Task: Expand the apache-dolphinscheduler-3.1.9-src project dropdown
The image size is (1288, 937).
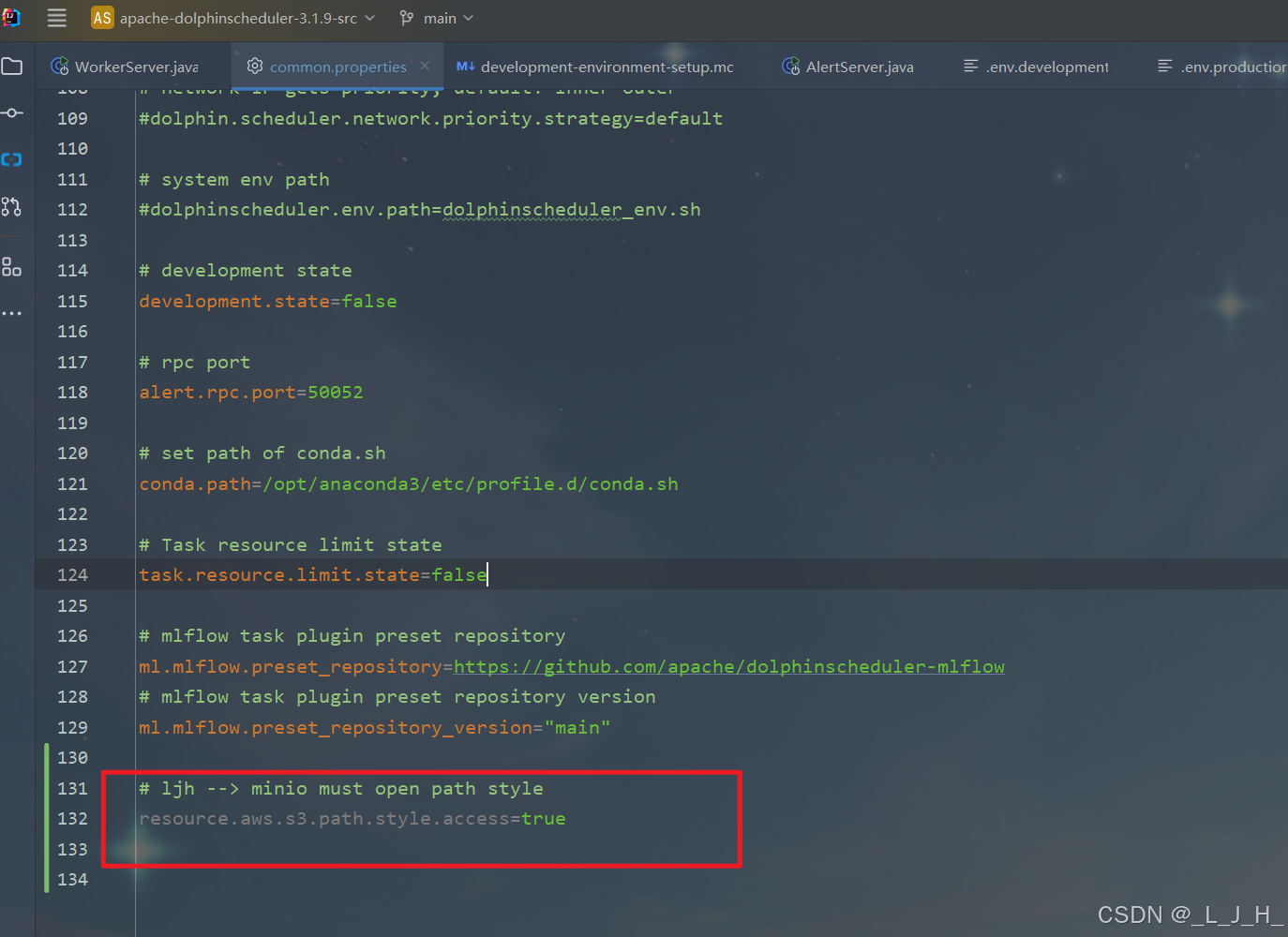Action: tap(247, 18)
